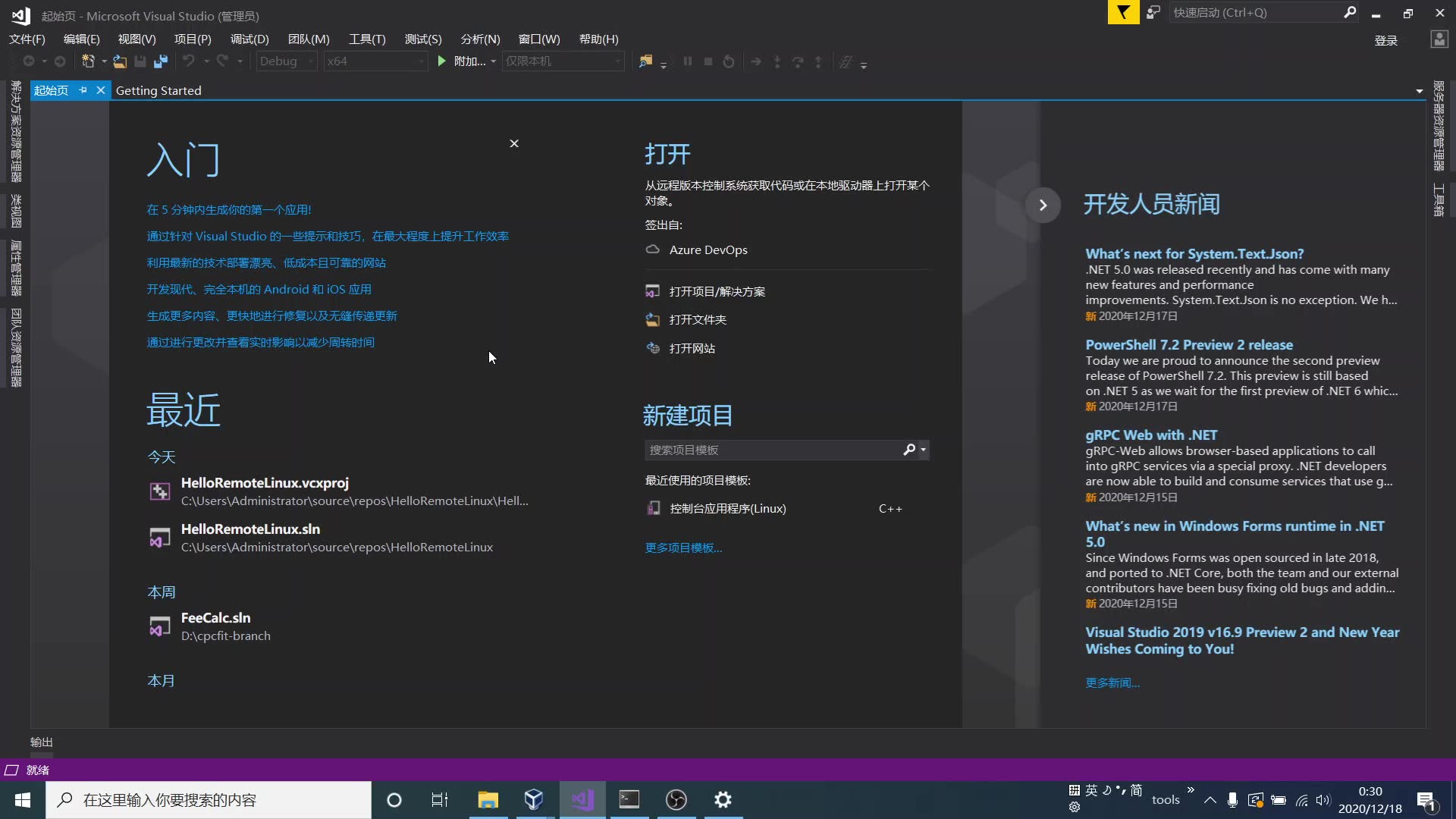Click the 打开网站 globe icon

click(x=652, y=348)
